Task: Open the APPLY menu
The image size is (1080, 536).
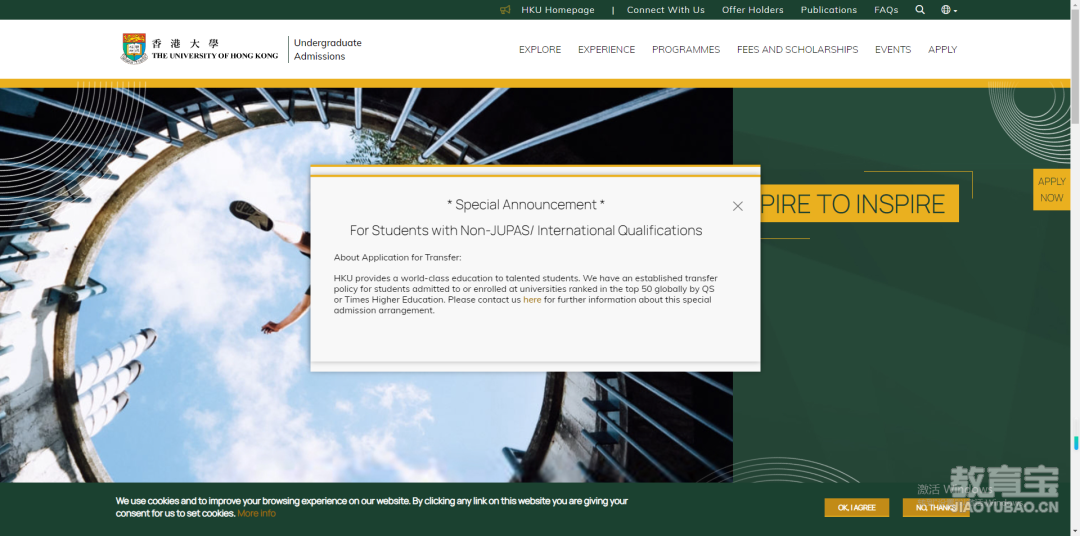Action: pos(942,50)
